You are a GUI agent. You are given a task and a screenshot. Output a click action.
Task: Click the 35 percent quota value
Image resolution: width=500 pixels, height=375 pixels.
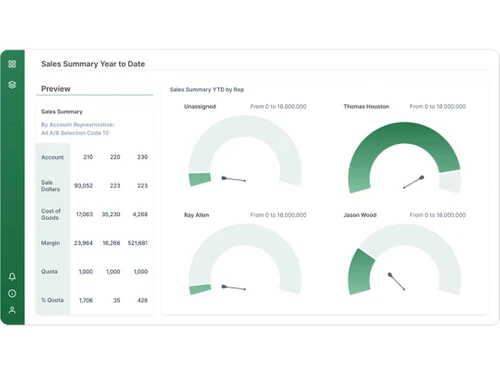tap(117, 300)
